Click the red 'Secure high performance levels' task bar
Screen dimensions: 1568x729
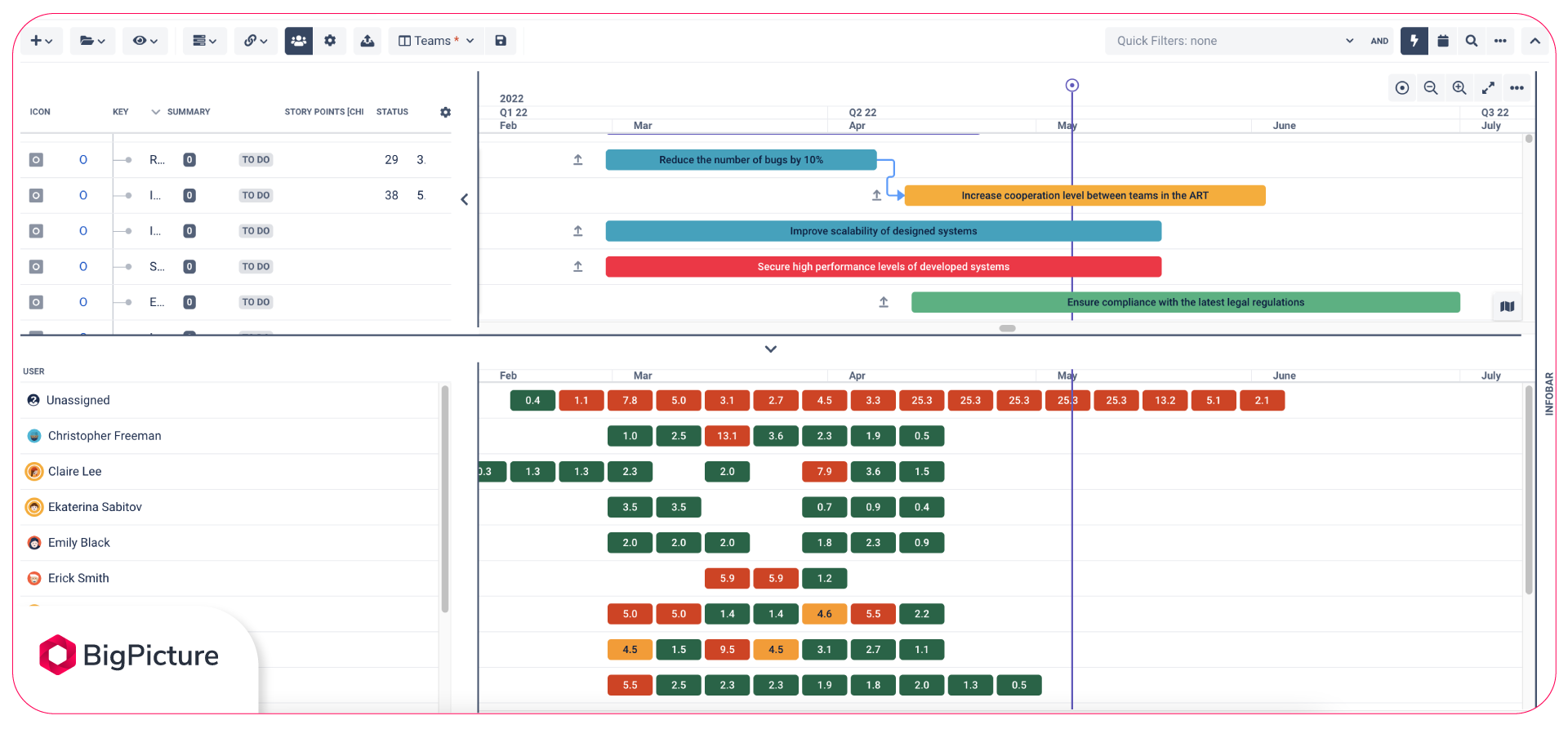pos(883,267)
